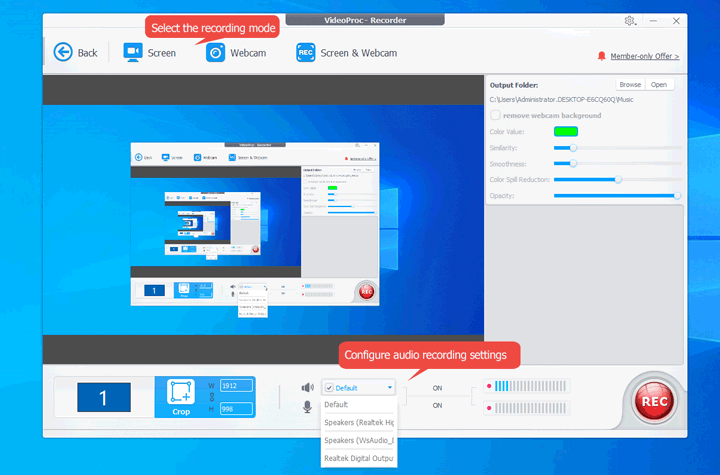720x475 pixels.
Task: Click the crop width field showing 1912
Action: click(236, 385)
